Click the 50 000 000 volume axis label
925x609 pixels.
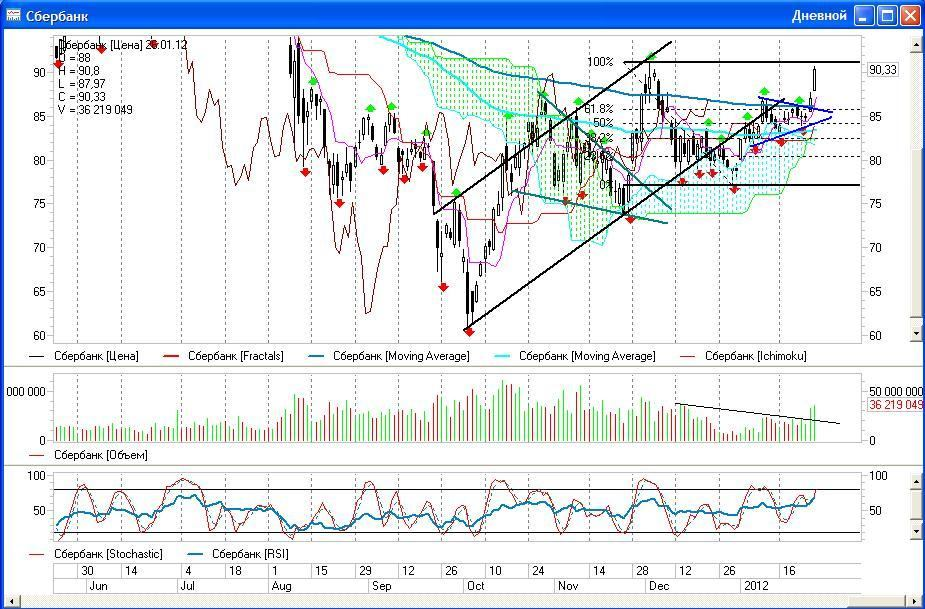point(896,391)
